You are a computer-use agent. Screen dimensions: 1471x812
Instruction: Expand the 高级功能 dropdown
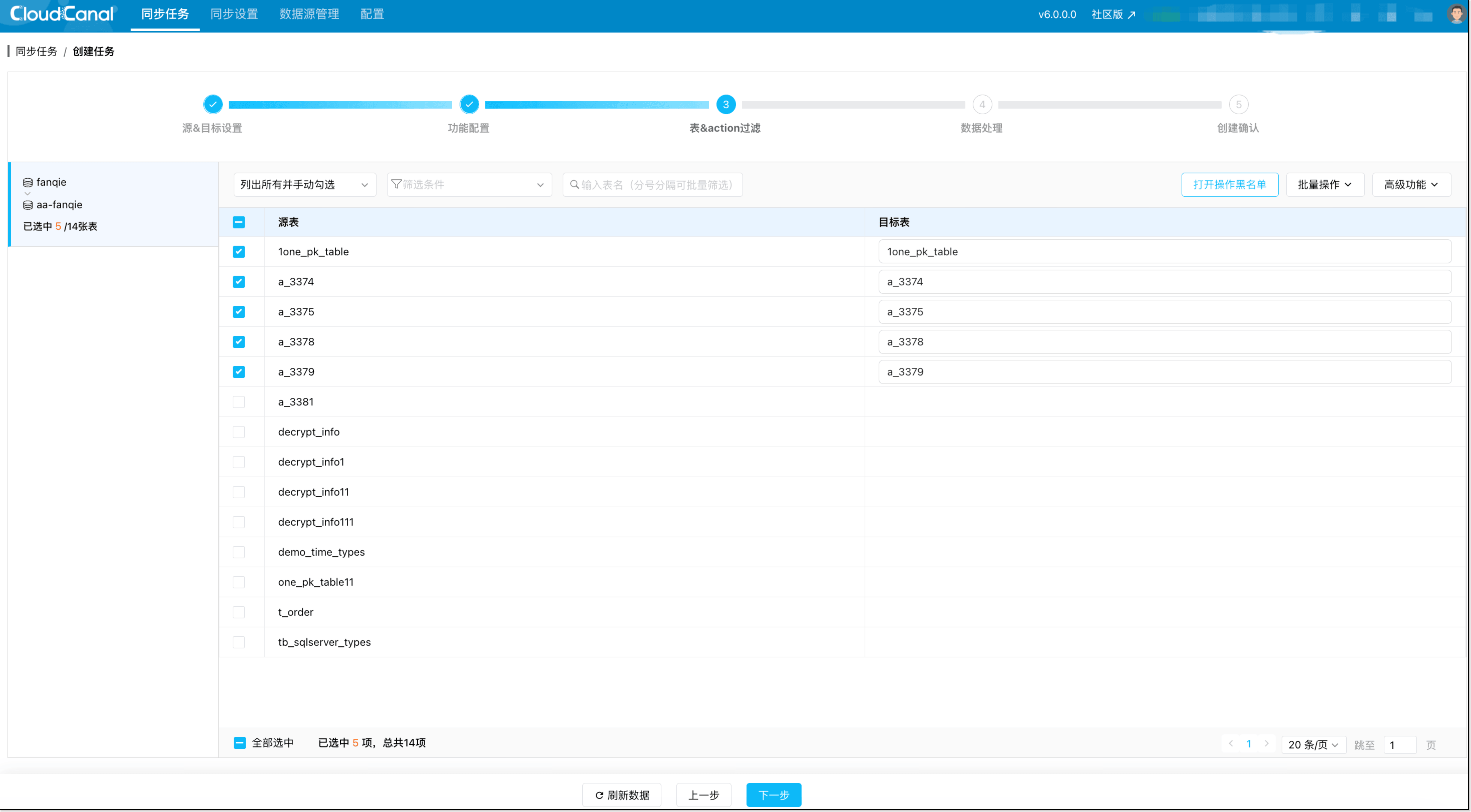pyautogui.click(x=1412, y=184)
